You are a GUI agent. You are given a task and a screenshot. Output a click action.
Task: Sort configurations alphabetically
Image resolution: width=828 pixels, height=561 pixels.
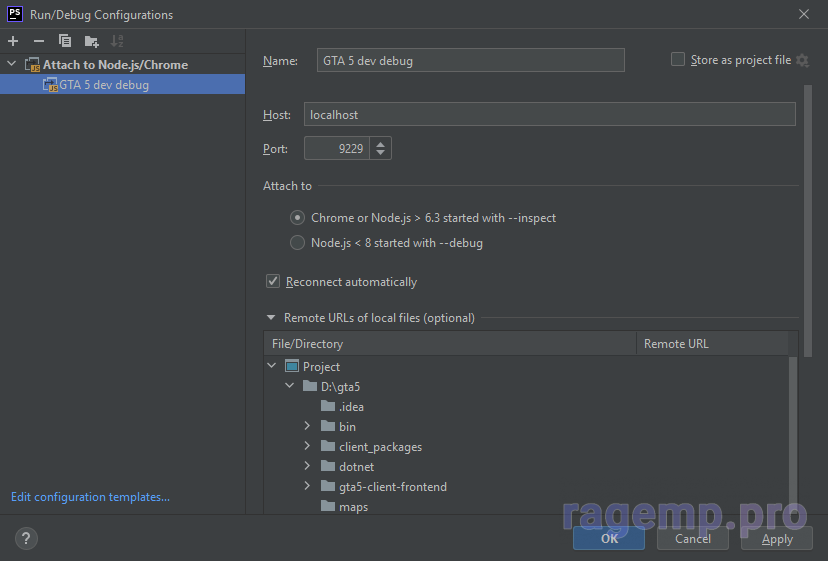click(x=117, y=41)
